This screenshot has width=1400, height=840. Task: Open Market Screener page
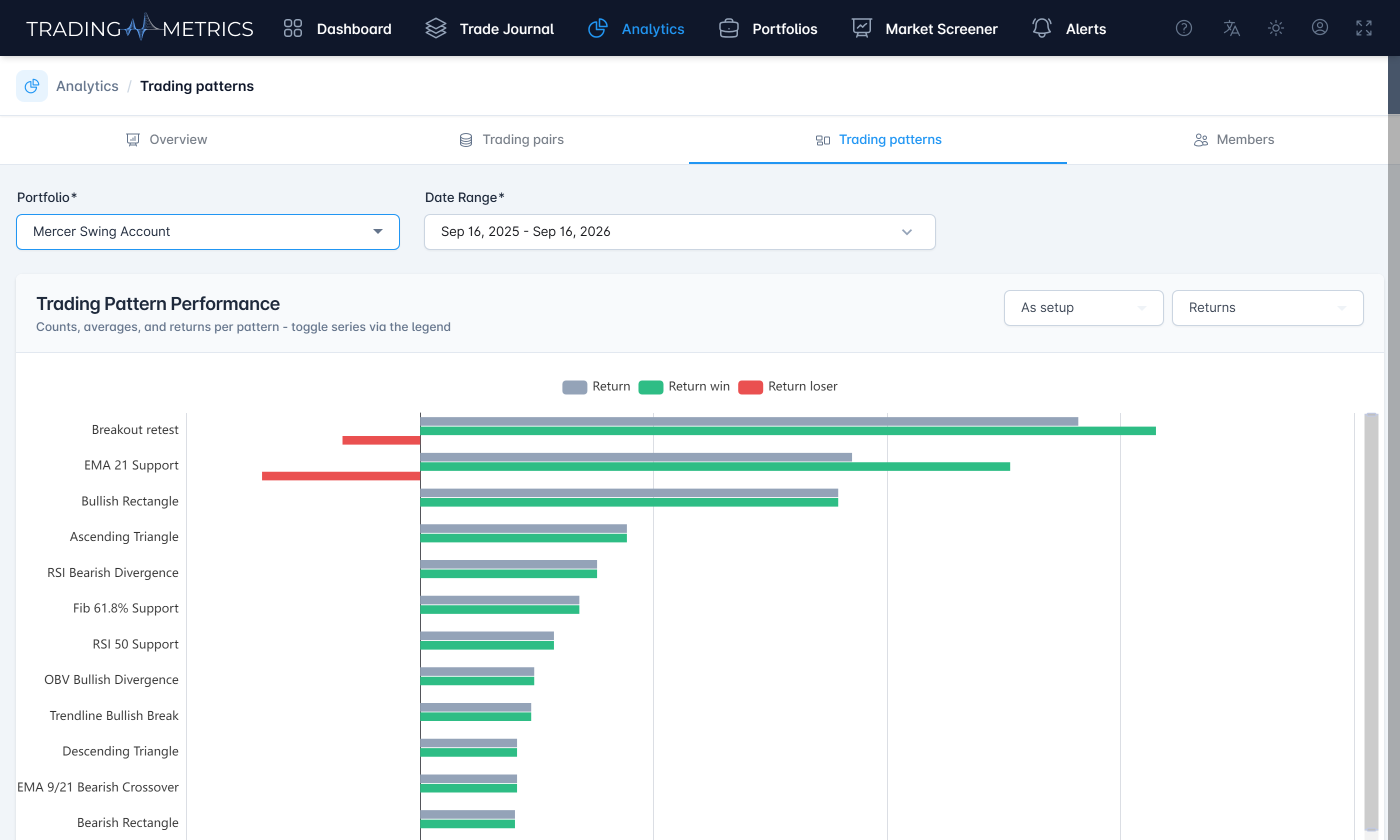[x=924, y=28]
